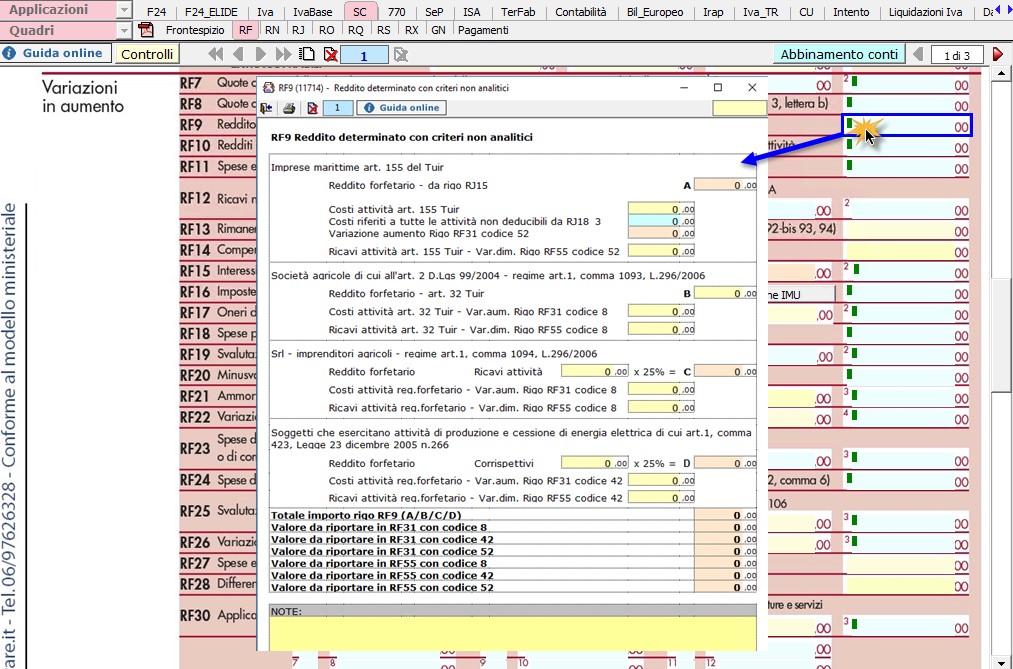
Task: Click the Totale importo rigo RF9 value
Action: coord(725,515)
